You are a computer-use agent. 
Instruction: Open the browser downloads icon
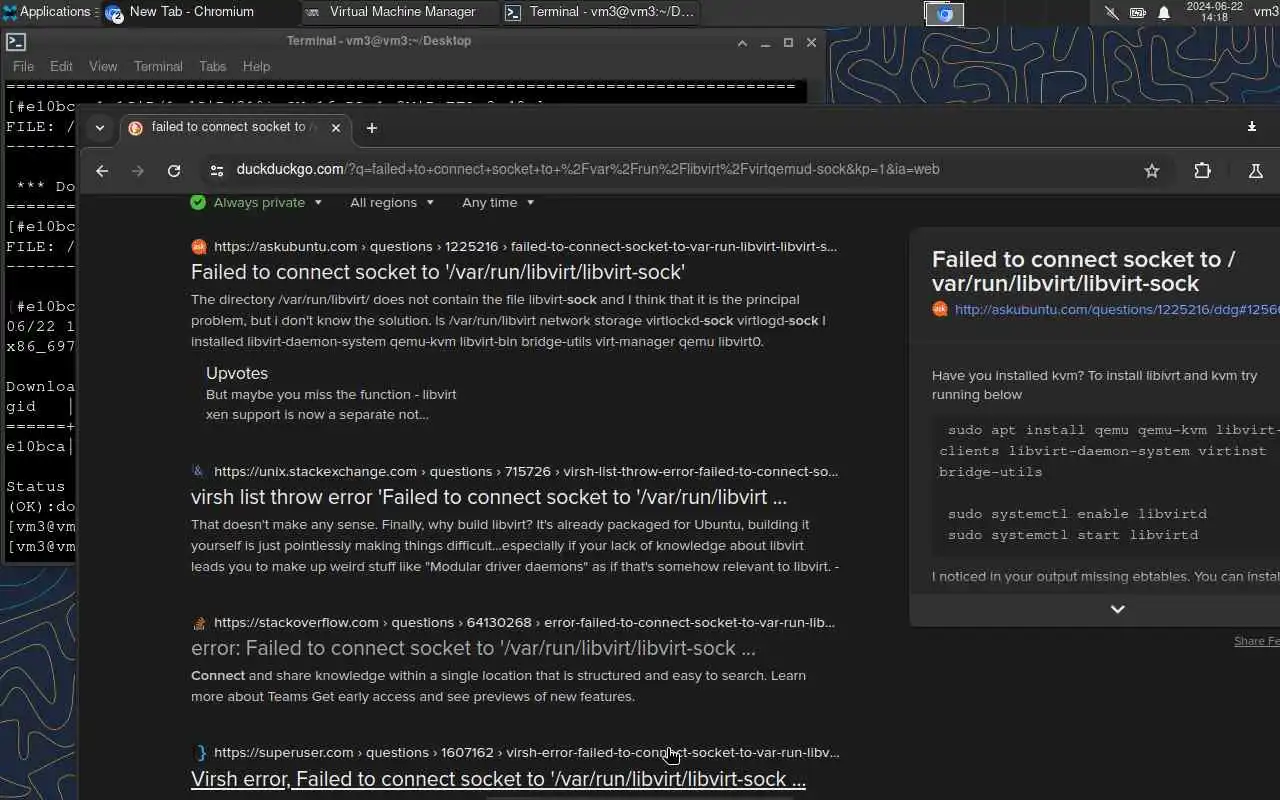(x=1251, y=127)
